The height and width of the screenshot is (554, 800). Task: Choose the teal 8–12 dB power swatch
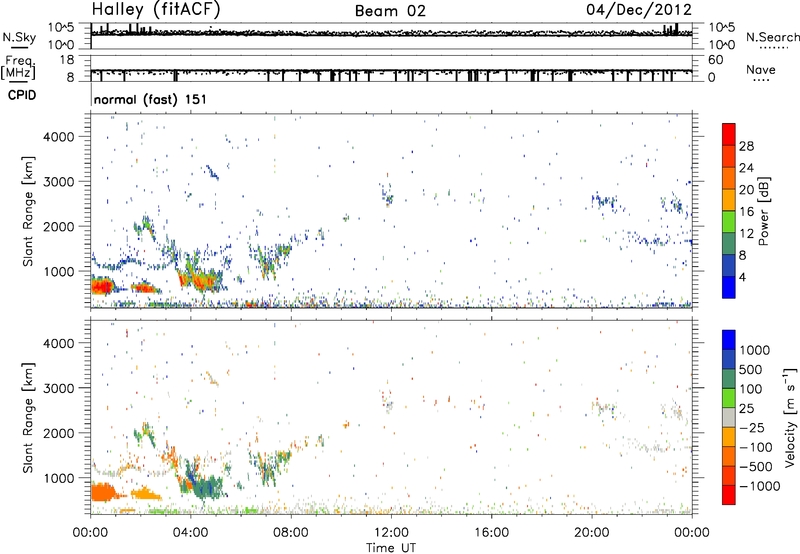pyautogui.click(x=729, y=243)
